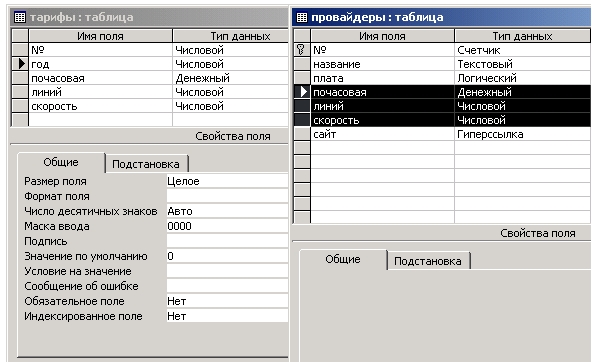Select the highlighted линий field in провайдеры
Image resolution: width=592 pixels, height=362 pixels.
point(382,106)
